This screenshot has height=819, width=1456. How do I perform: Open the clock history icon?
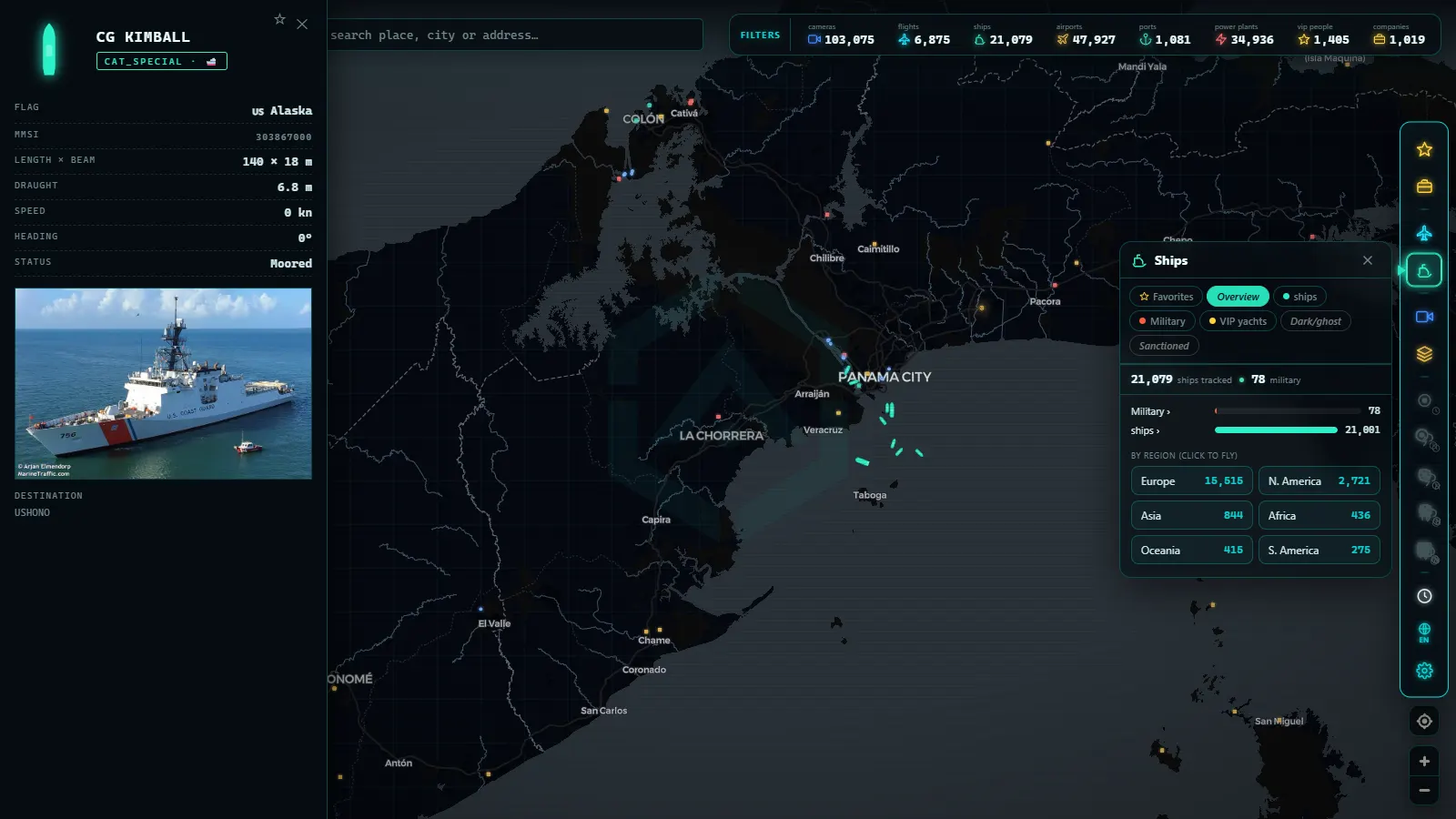click(x=1424, y=596)
